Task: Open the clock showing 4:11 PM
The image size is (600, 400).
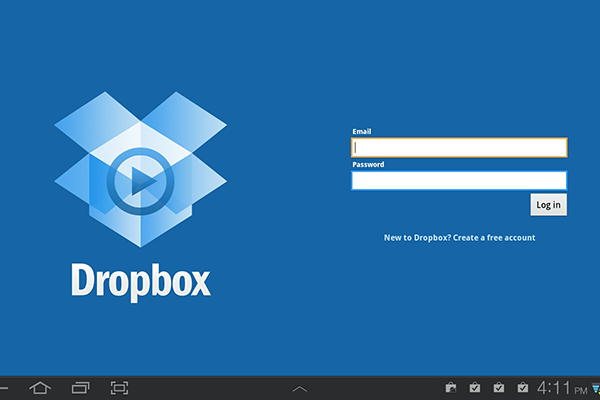Action: tap(562, 389)
